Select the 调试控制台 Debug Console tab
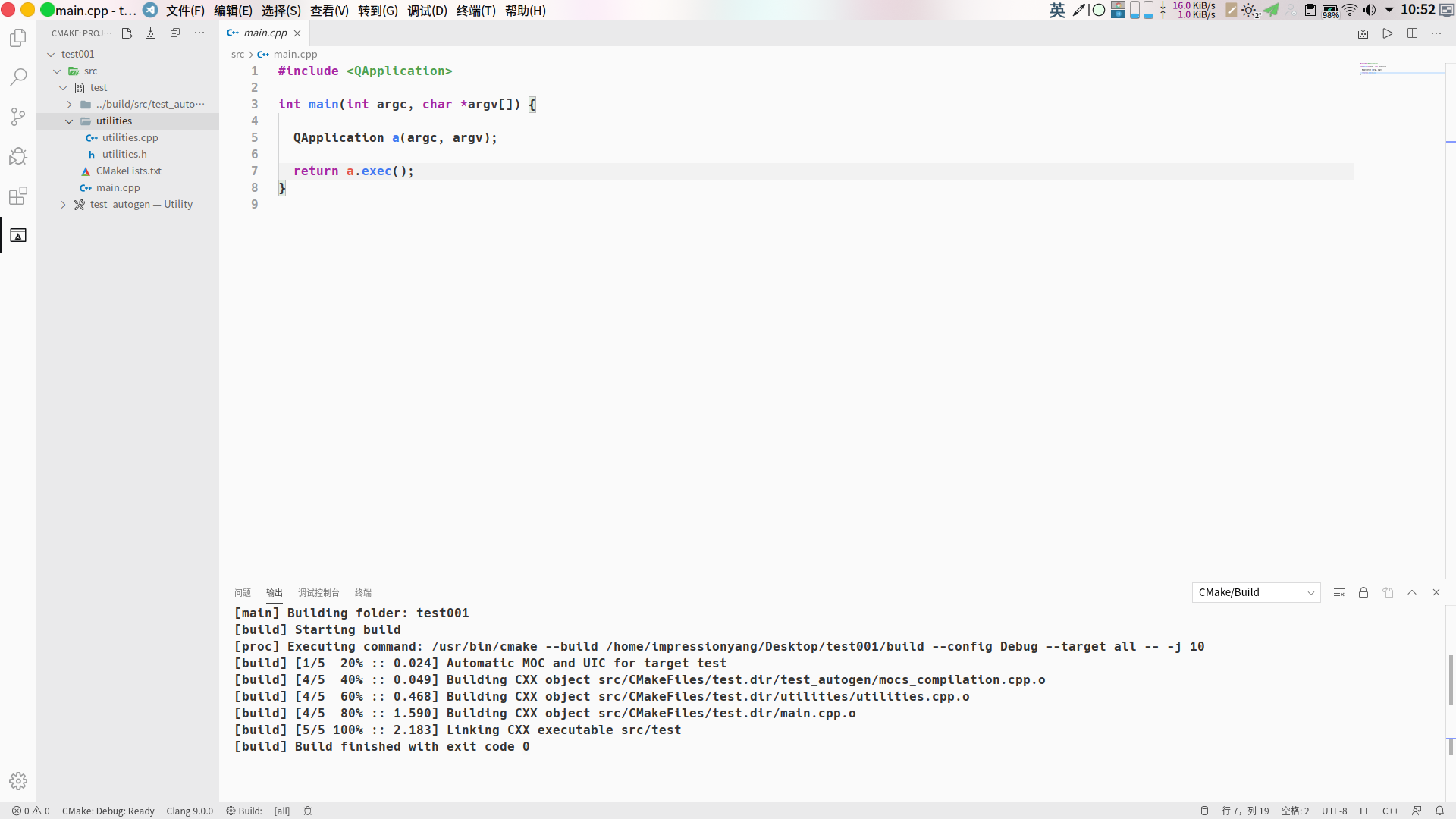Image resolution: width=1456 pixels, height=819 pixels. coord(317,592)
